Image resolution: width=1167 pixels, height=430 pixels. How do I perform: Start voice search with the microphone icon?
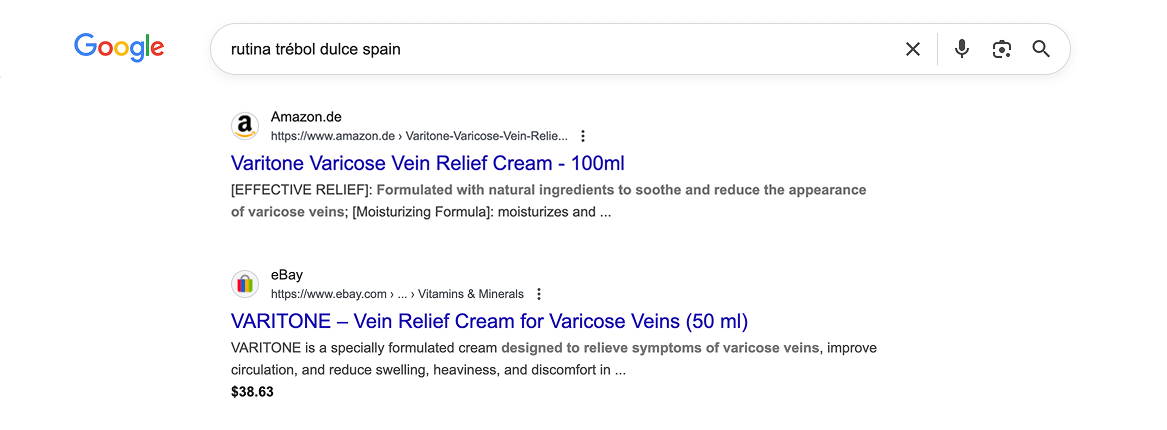961,49
